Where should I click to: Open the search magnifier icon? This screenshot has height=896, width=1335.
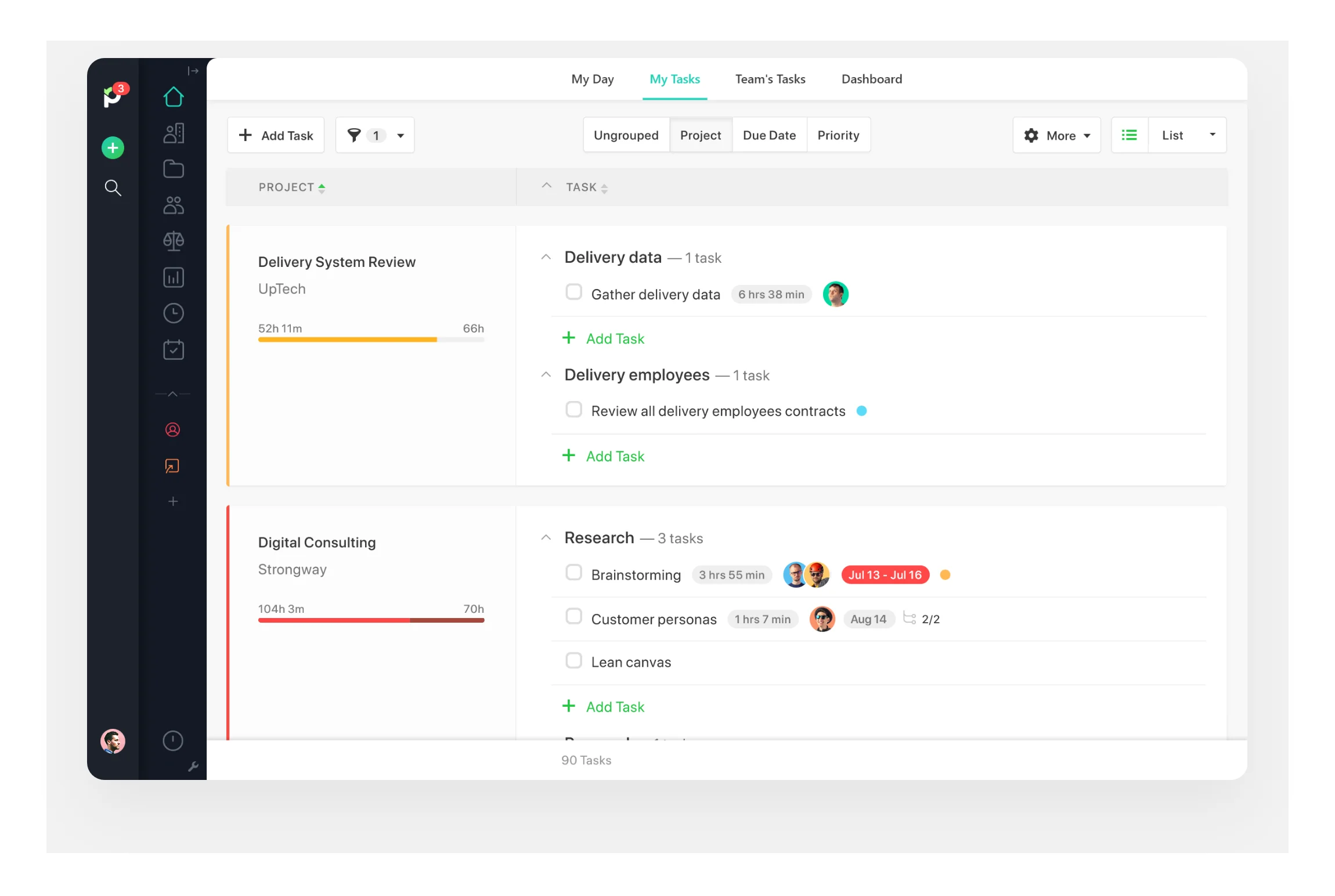click(x=113, y=188)
